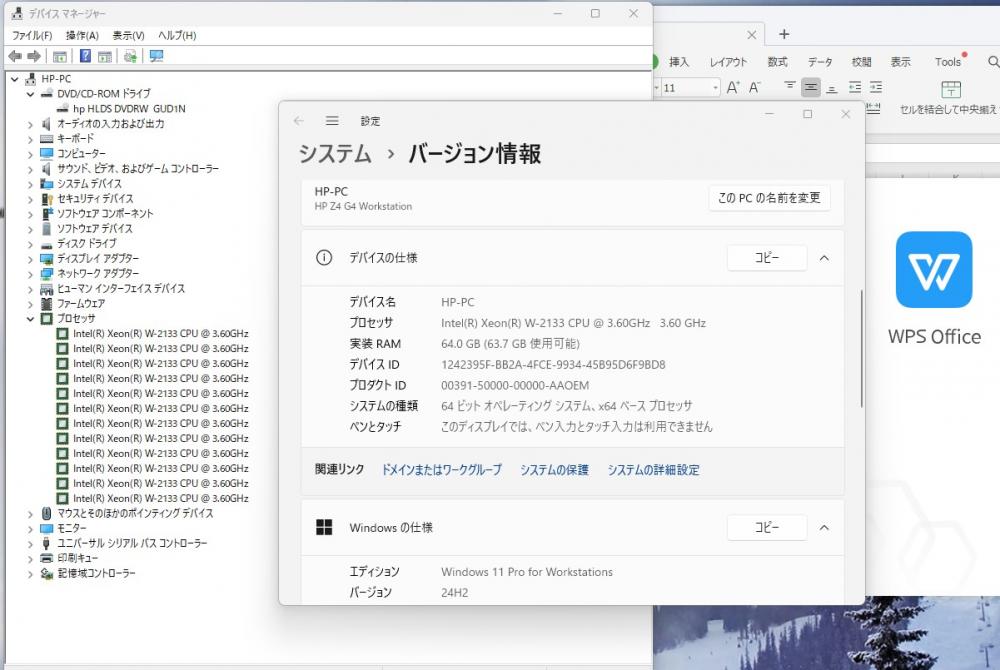This screenshot has width=1000, height=670.
Task: Collapse the プロセッサ category
Action: [x=30, y=319]
